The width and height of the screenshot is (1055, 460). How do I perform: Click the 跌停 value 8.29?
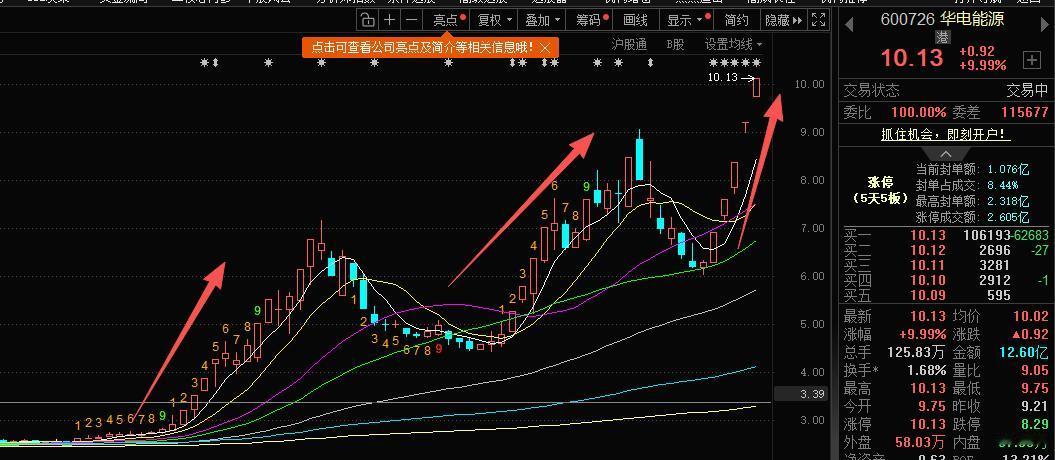pyautogui.click(x=1033, y=424)
